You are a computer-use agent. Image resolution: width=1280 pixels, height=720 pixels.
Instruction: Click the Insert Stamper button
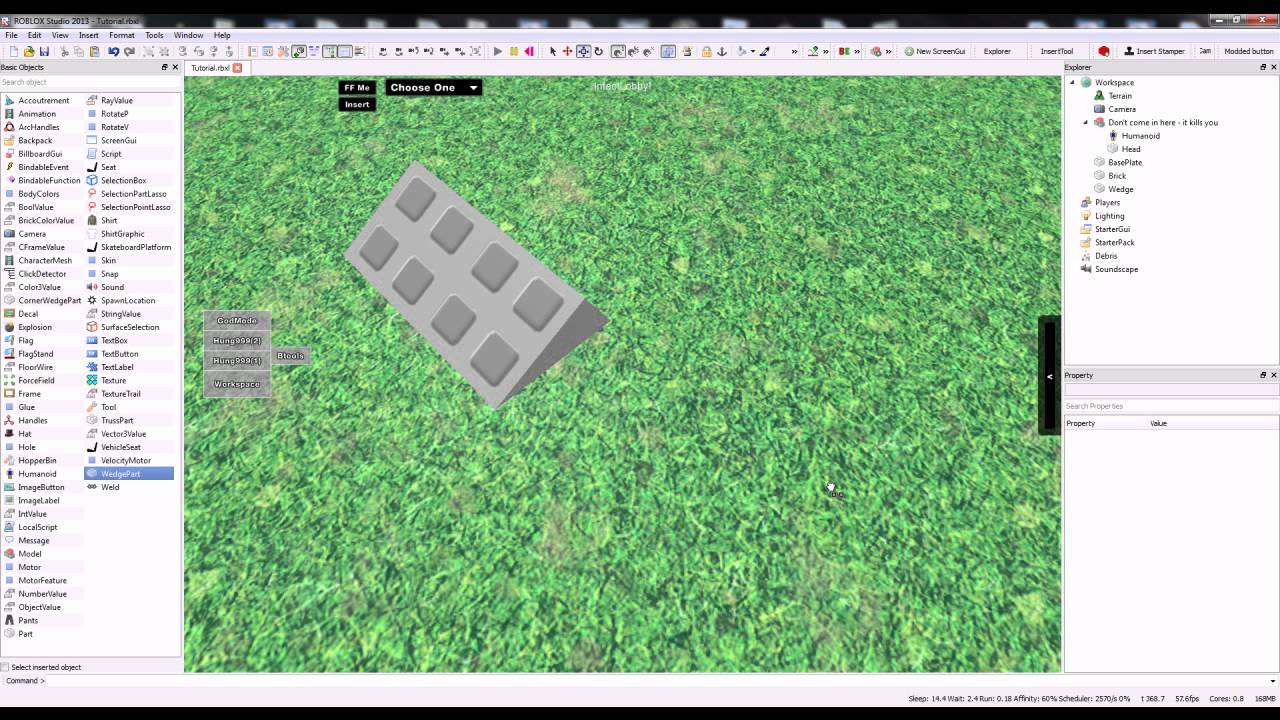tap(1154, 51)
